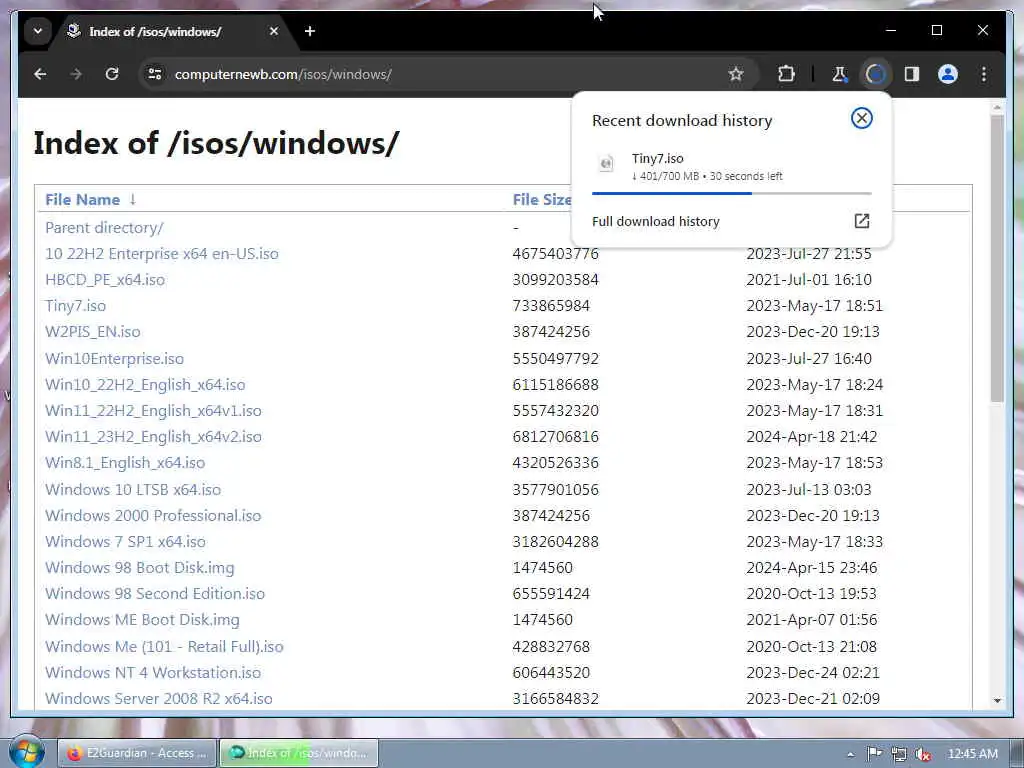
Task: Reload the current page
Action: point(112,74)
